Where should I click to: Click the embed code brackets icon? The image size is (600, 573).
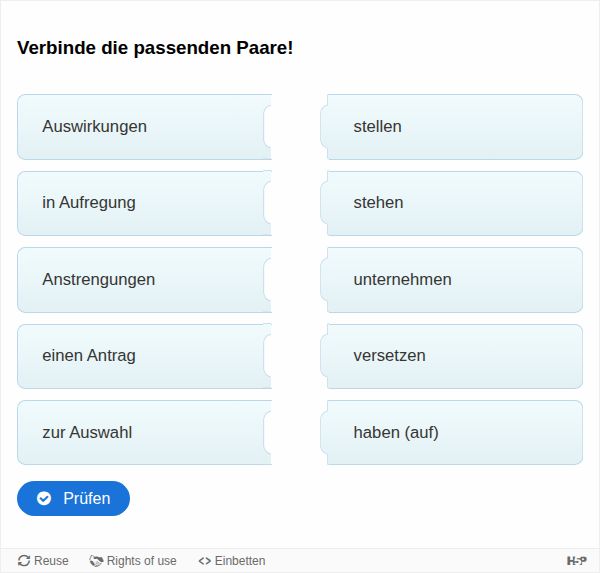coord(205,561)
